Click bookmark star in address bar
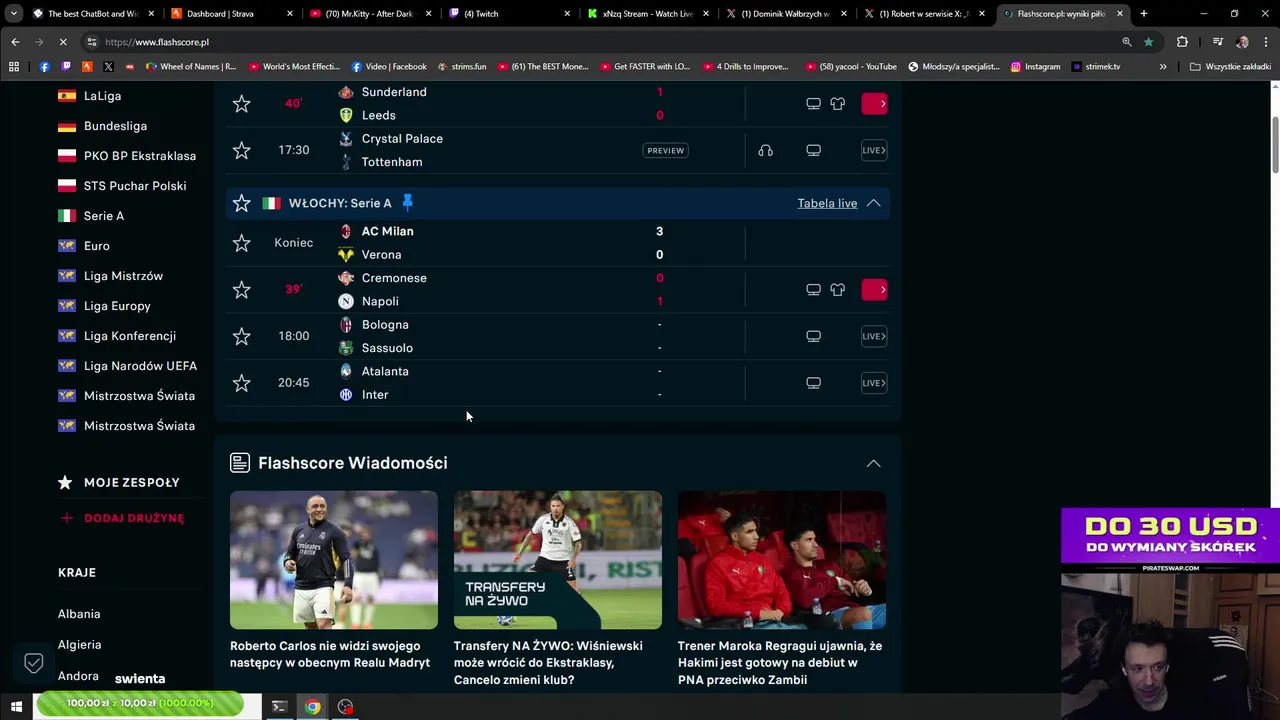1280x720 pixels. (x=1148, y=42)
